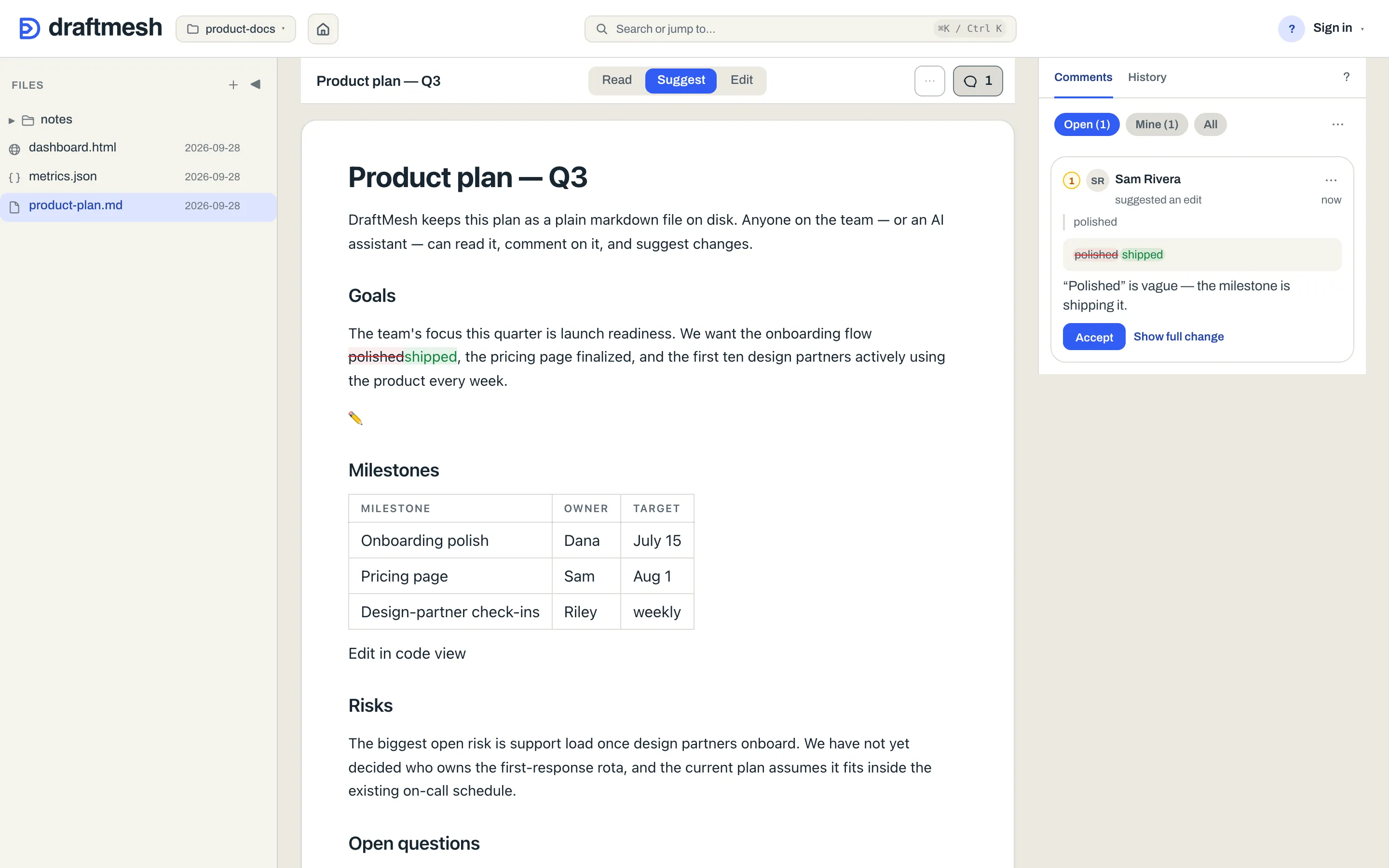Click the Milestones heading
Viewport: 1389px width, 868px height.
click(x=394, y=470)
